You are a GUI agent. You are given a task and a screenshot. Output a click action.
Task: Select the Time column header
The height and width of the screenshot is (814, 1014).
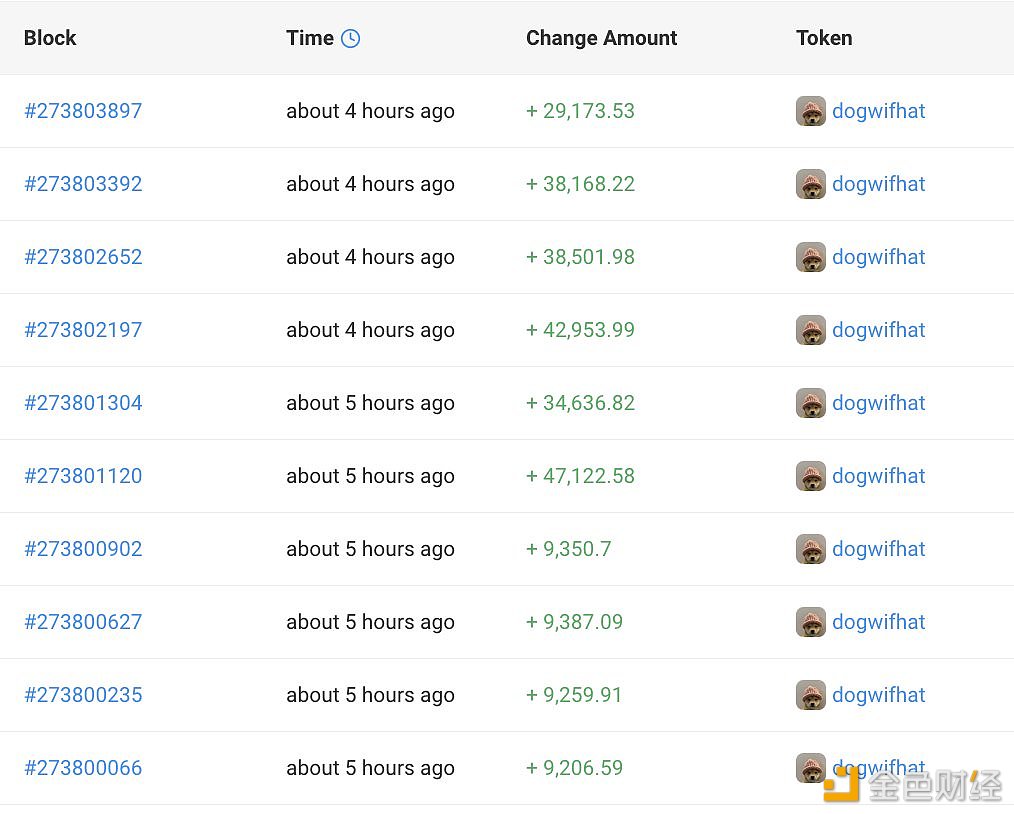coord(310,38)
